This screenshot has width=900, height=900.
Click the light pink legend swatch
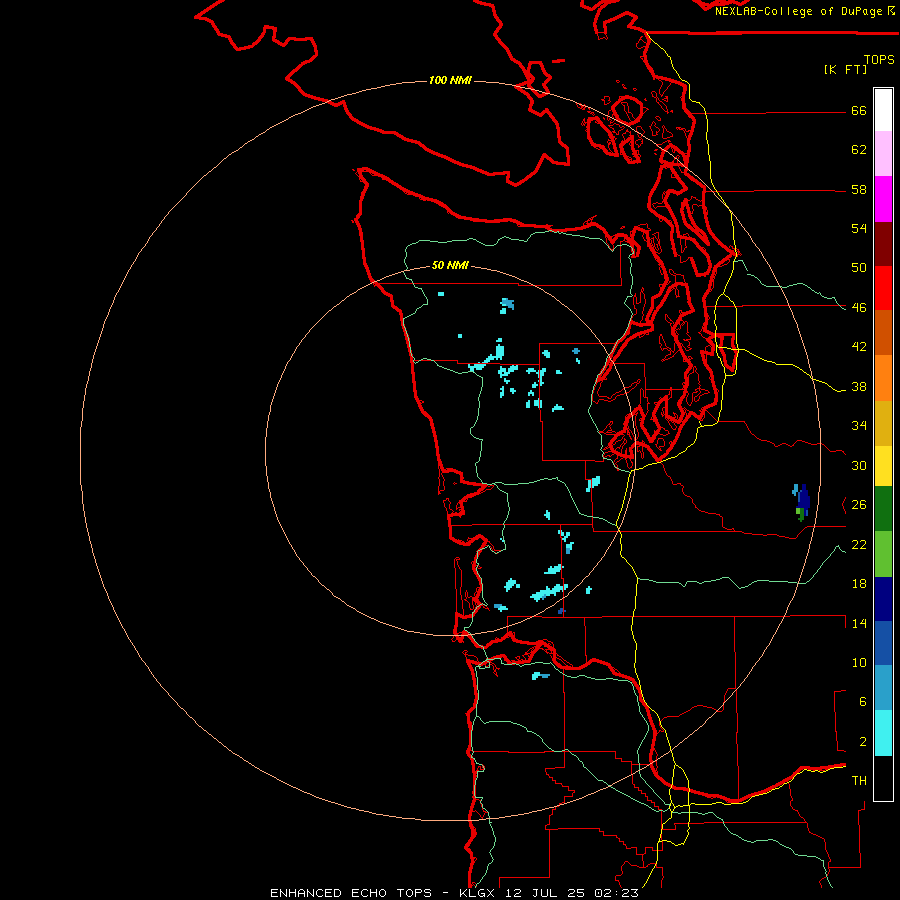(883, 154)
